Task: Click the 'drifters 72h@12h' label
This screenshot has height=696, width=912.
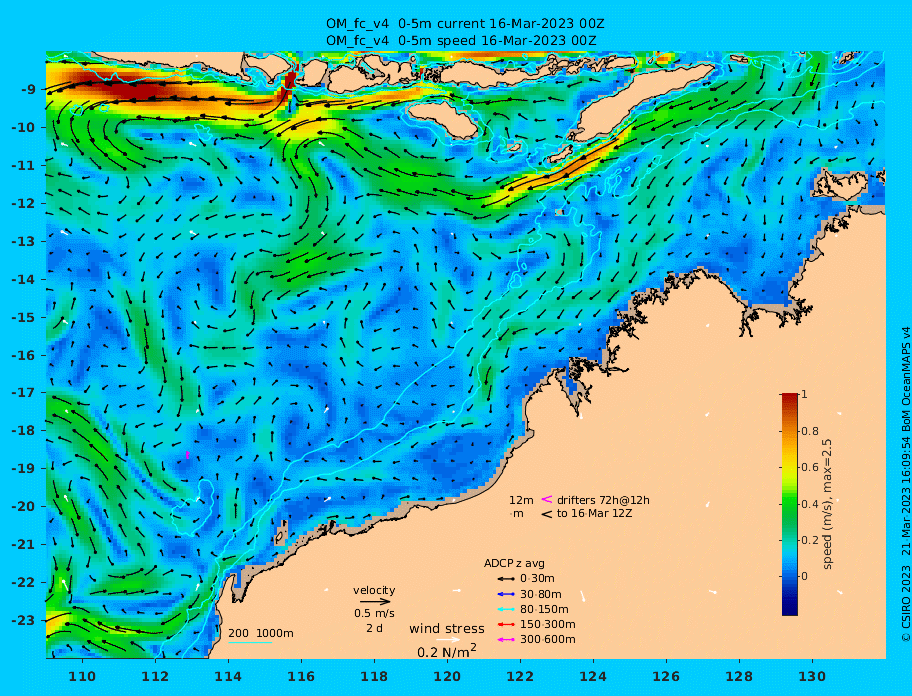Action: [x=603, y=500]
